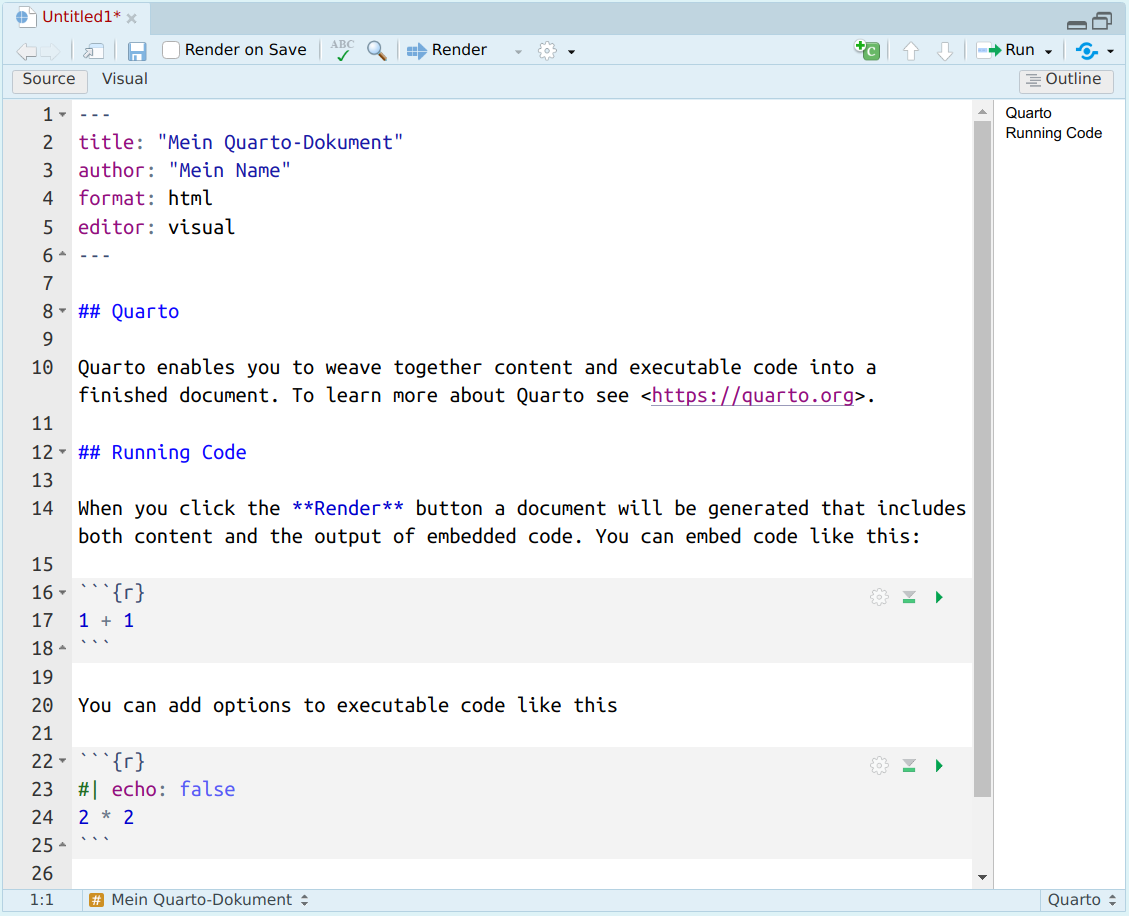Open document settings gear menu
The width and height of the screenshot is (1129, 916).
pyautogui.click(x=547, y=51)
